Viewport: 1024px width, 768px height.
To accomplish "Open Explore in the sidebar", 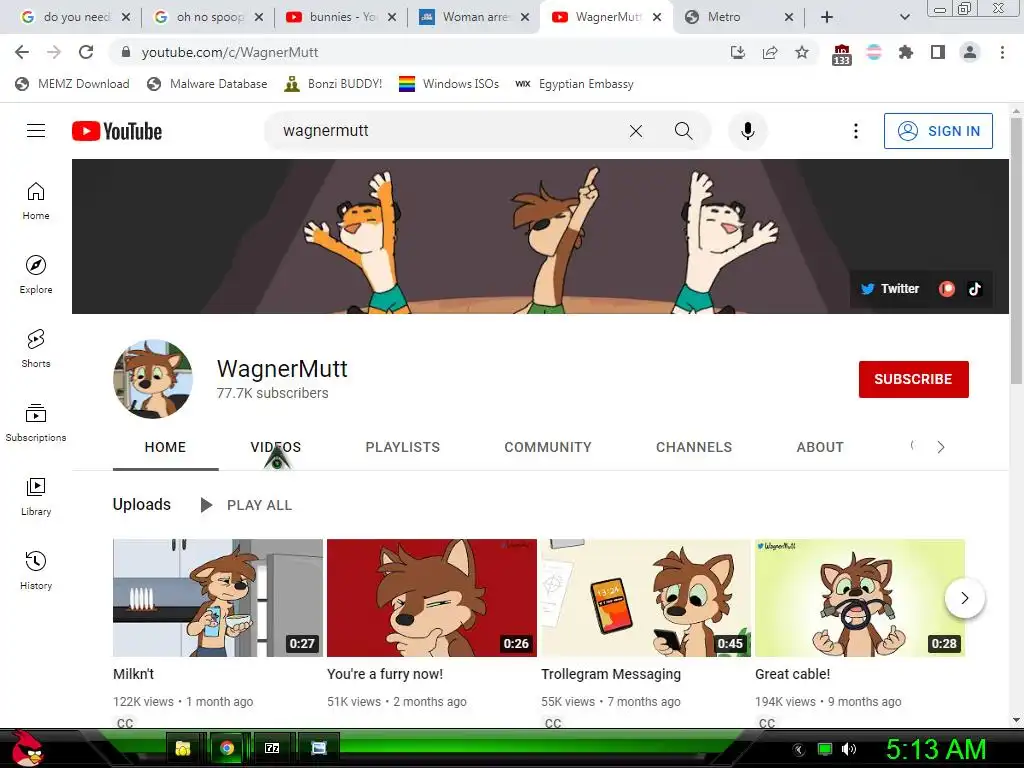I will (x=36, y=275).
